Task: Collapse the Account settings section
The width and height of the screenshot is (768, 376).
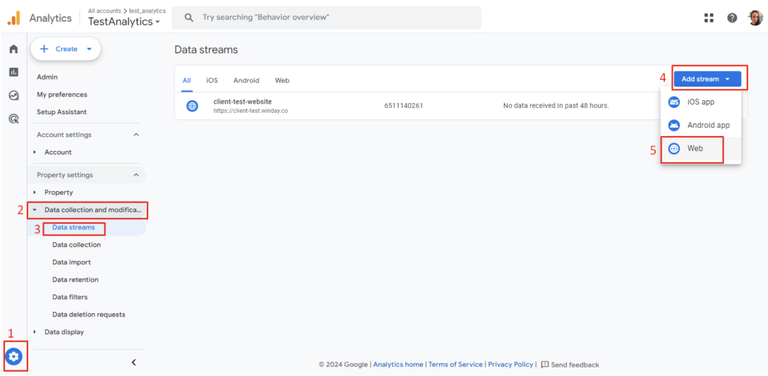Action: pos(136,135)
